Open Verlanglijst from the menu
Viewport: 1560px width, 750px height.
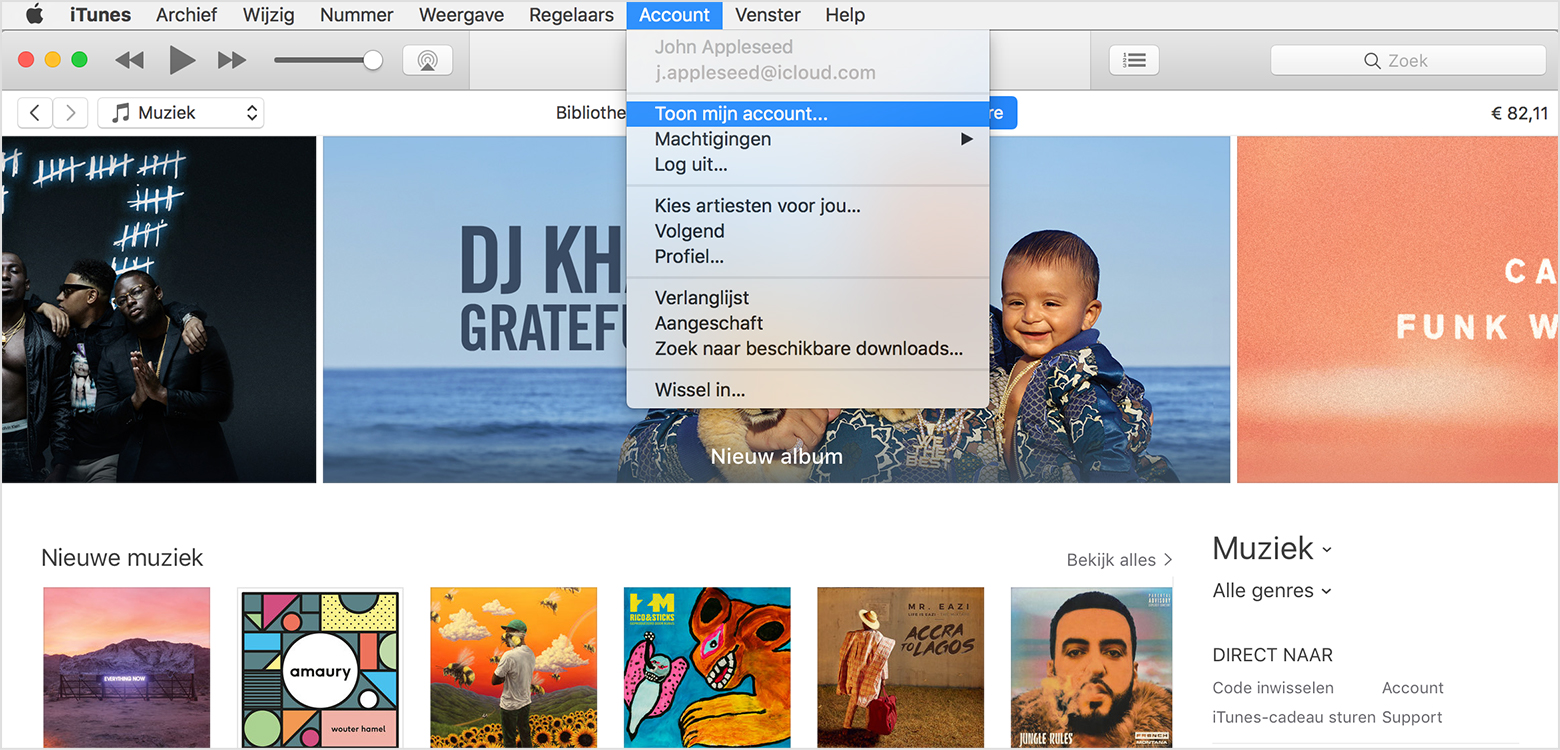point(808,298)
